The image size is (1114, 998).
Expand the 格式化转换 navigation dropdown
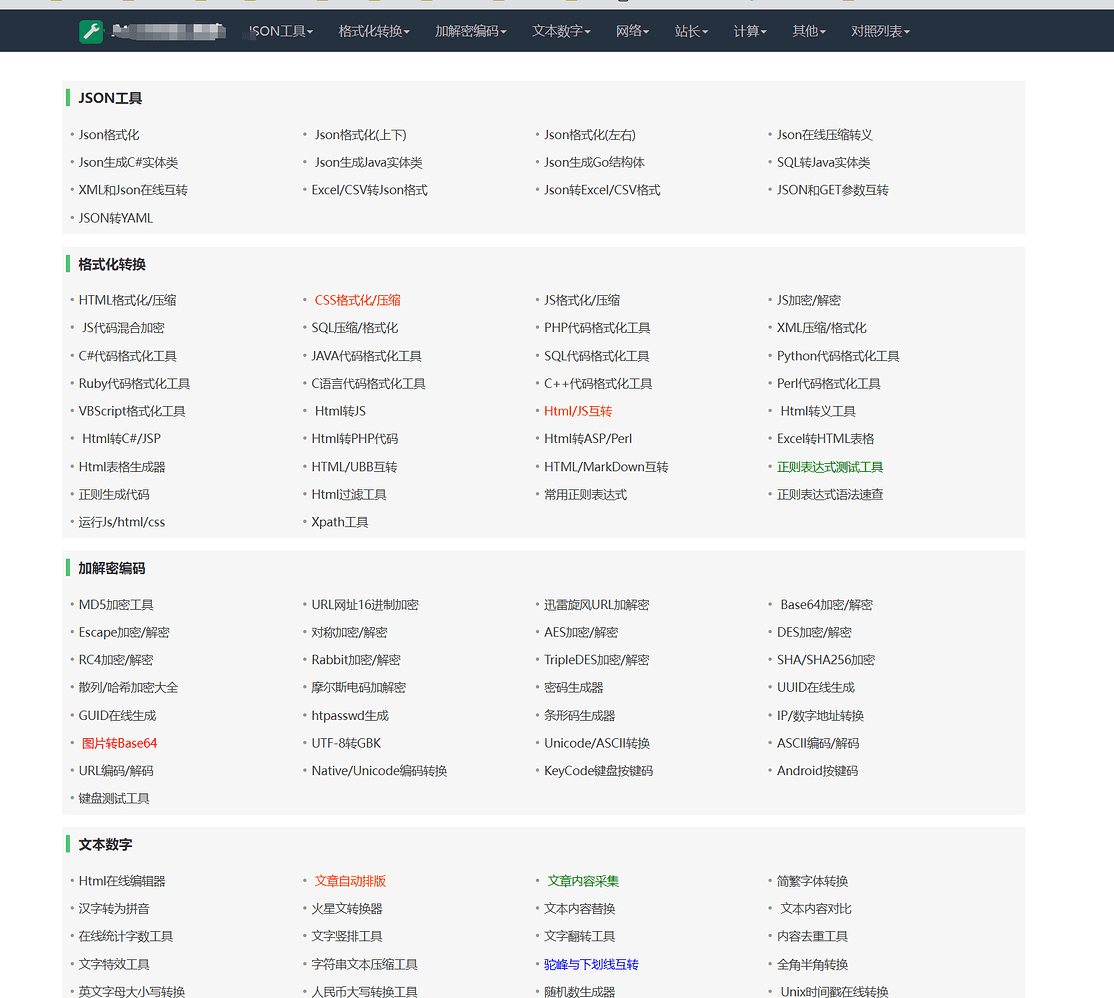[x=374, y=32]
